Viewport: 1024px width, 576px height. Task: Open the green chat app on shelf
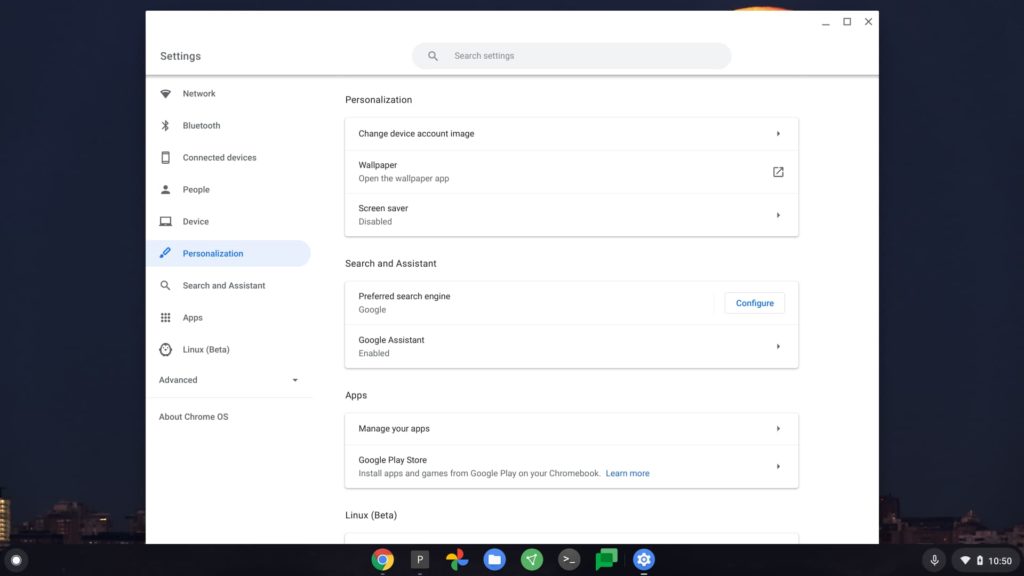coord(606,560)
